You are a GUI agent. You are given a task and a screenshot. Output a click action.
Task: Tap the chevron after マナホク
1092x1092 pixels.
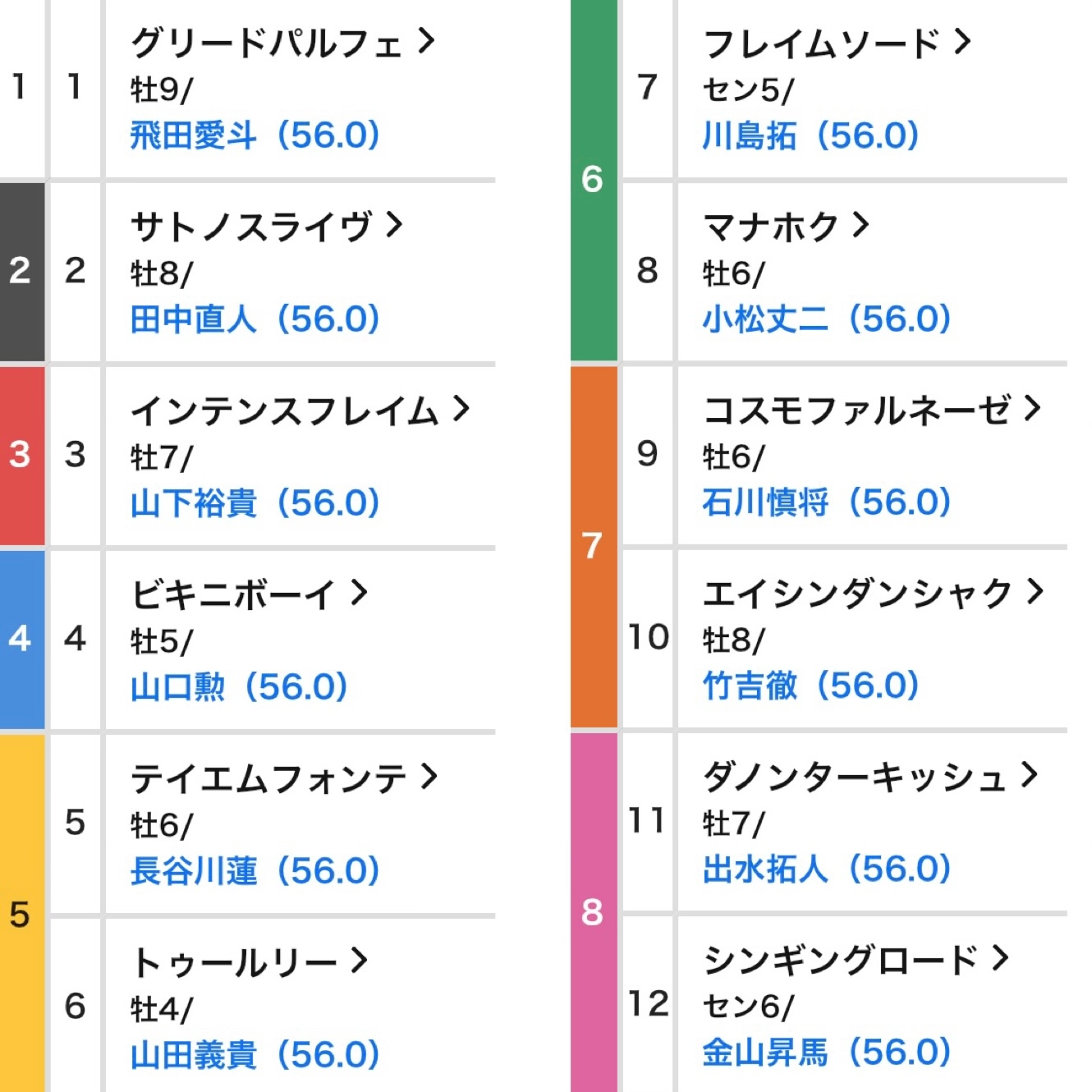click(x=860, y=224)
